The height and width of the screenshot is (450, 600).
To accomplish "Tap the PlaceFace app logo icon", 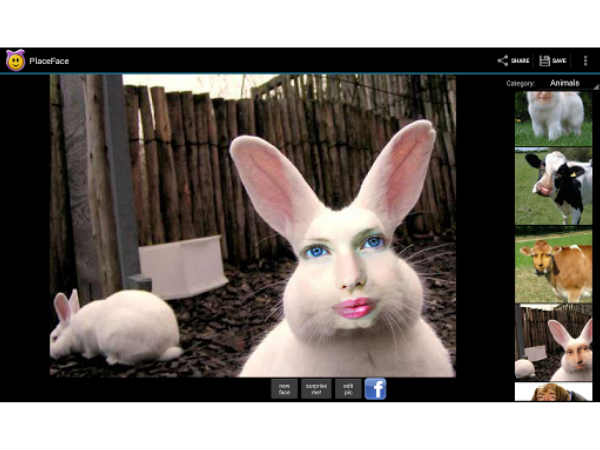I will 15,60.
